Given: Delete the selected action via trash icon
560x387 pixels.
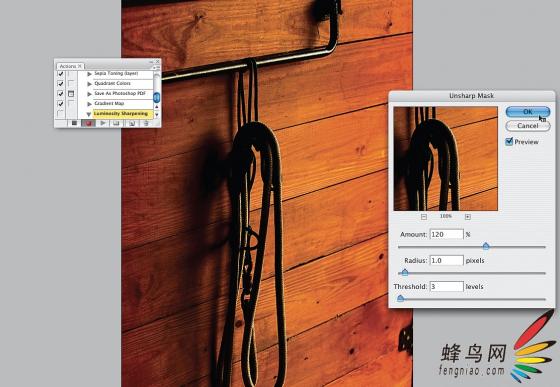Looking at the screenshot, I should (x=146, y=124).
